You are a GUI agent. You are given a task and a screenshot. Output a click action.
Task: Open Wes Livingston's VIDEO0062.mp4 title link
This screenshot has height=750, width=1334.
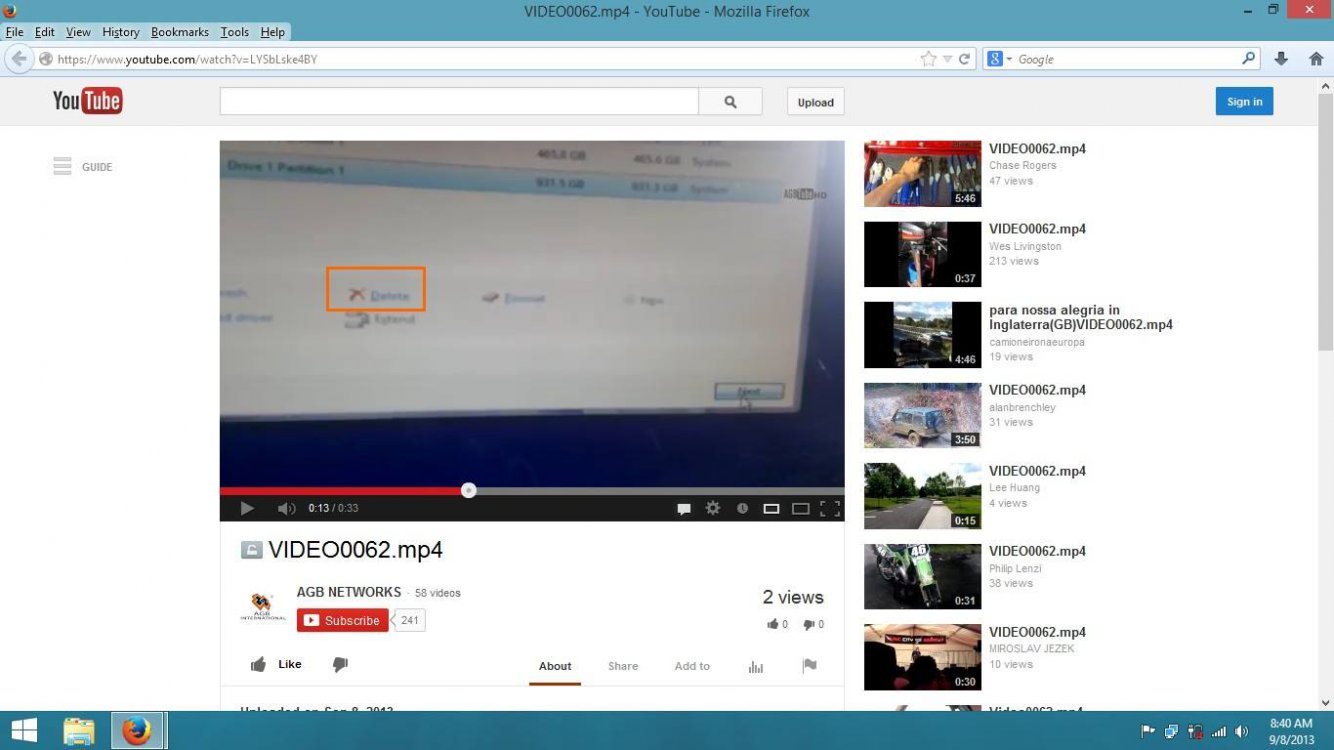coord(1037,229)
